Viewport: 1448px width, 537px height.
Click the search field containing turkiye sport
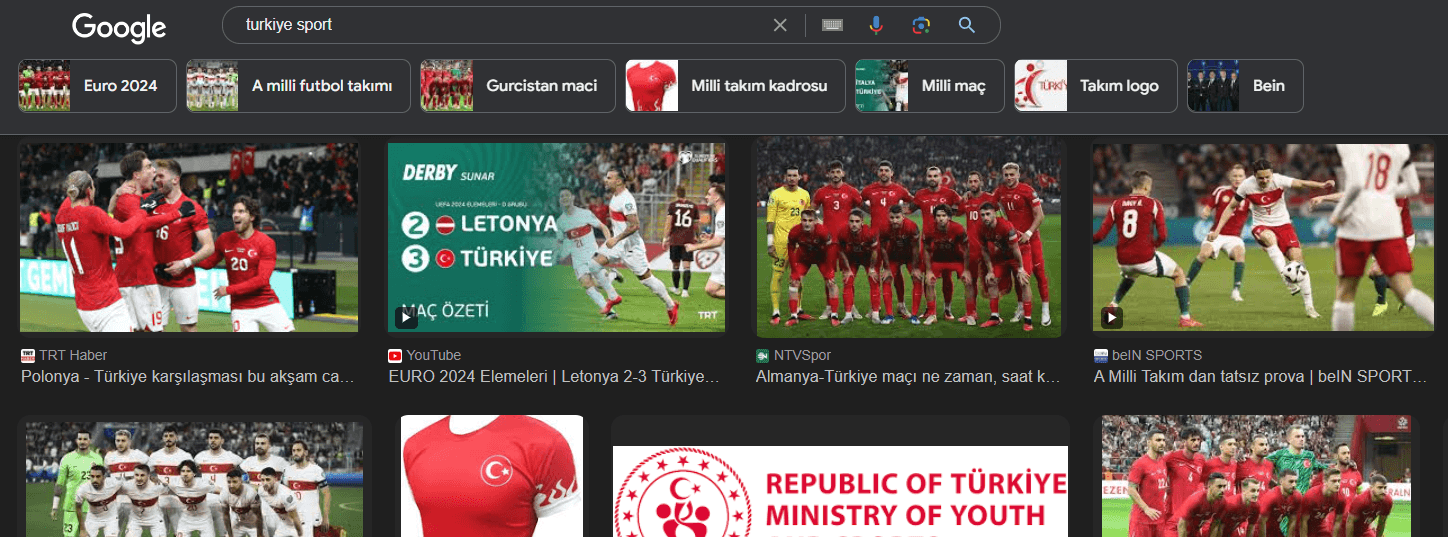500,25
